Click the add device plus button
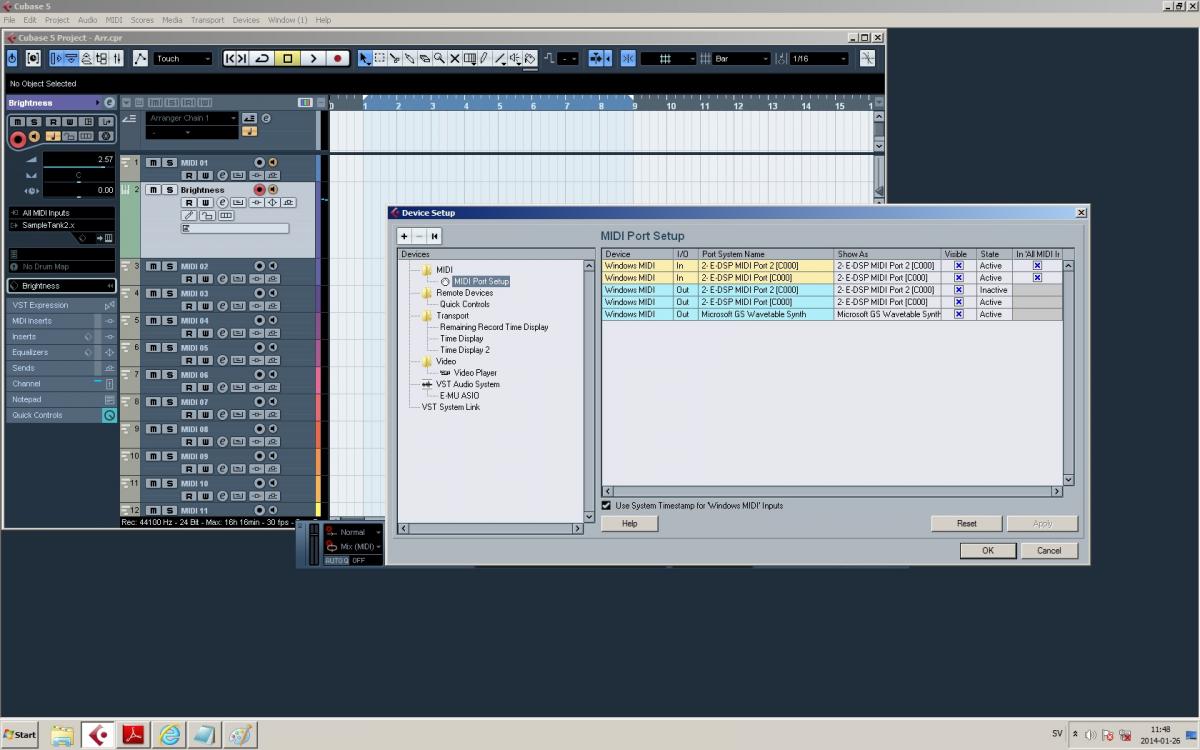 404,236
